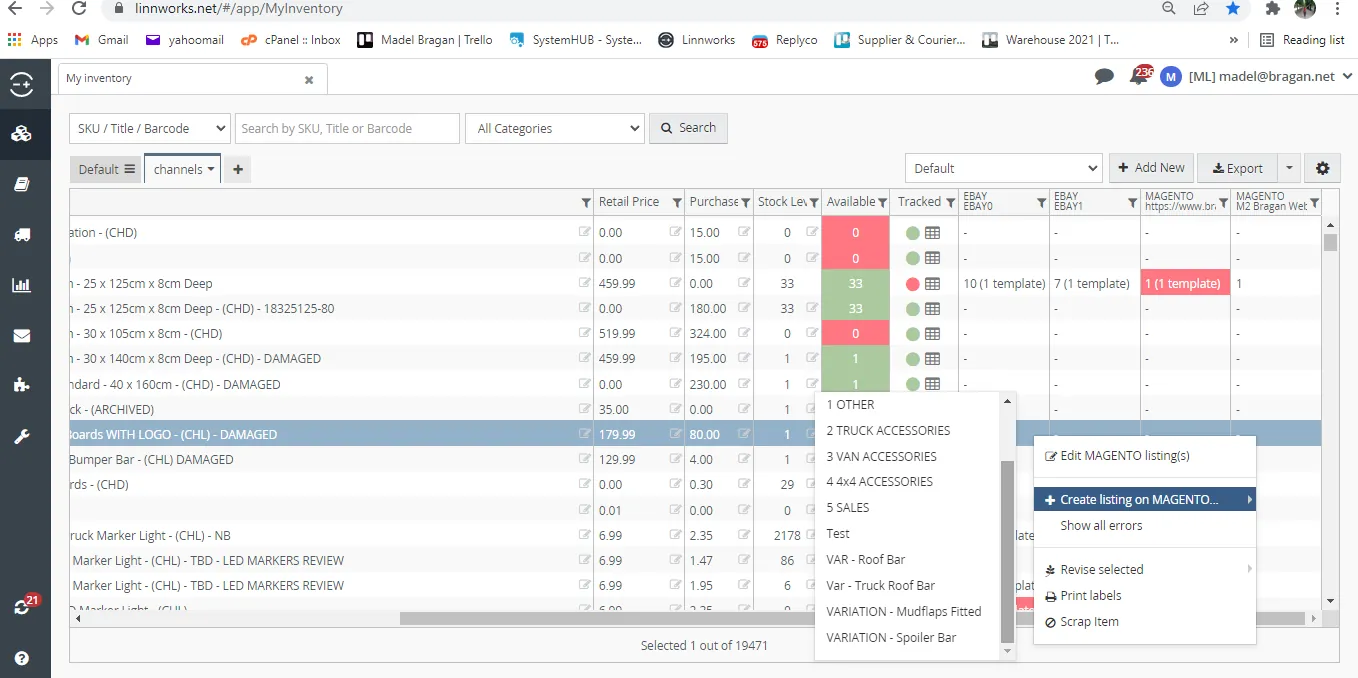The image size is (1358, 678).
Task: Expand the Export split-button arrow
Action: point(1289,168)
